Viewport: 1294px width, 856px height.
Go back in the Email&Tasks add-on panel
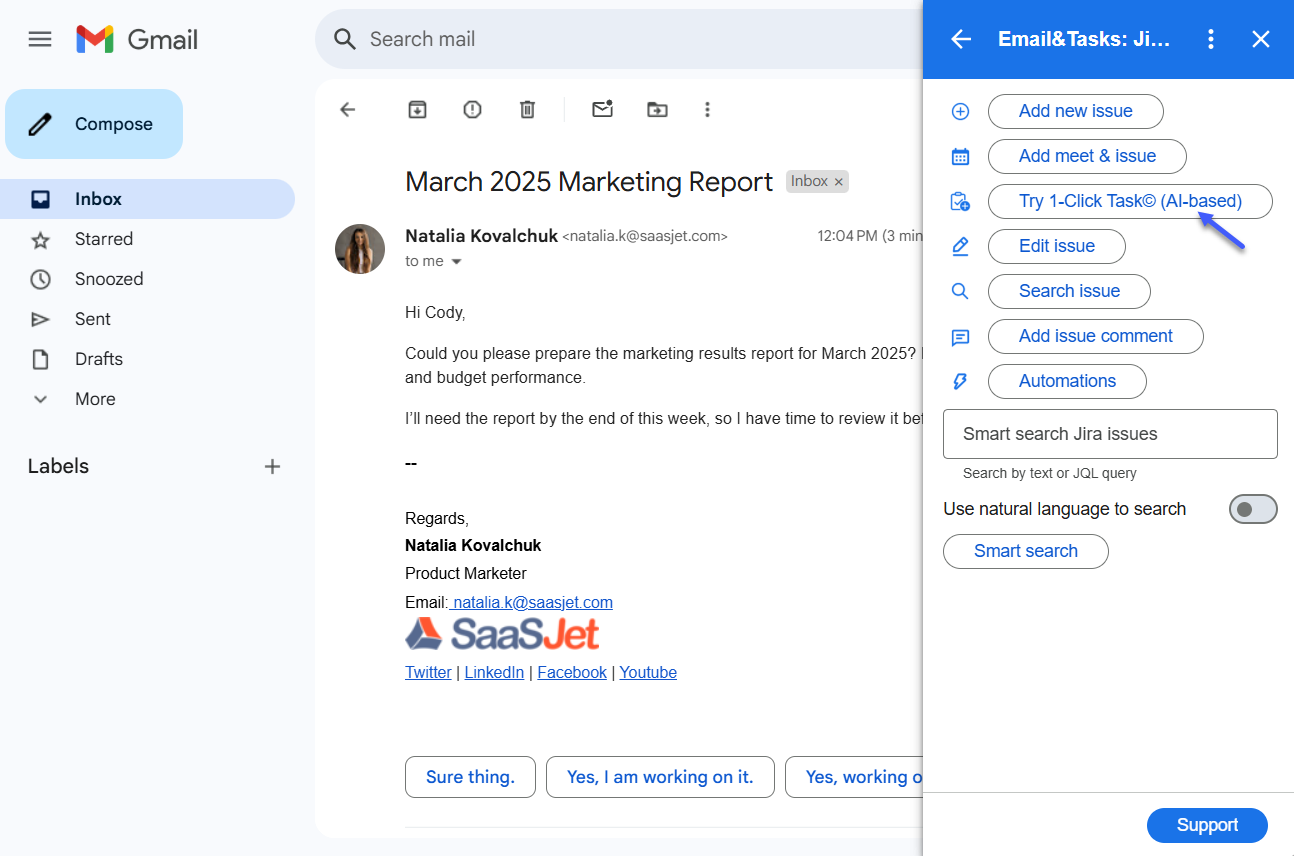(961, 39)
